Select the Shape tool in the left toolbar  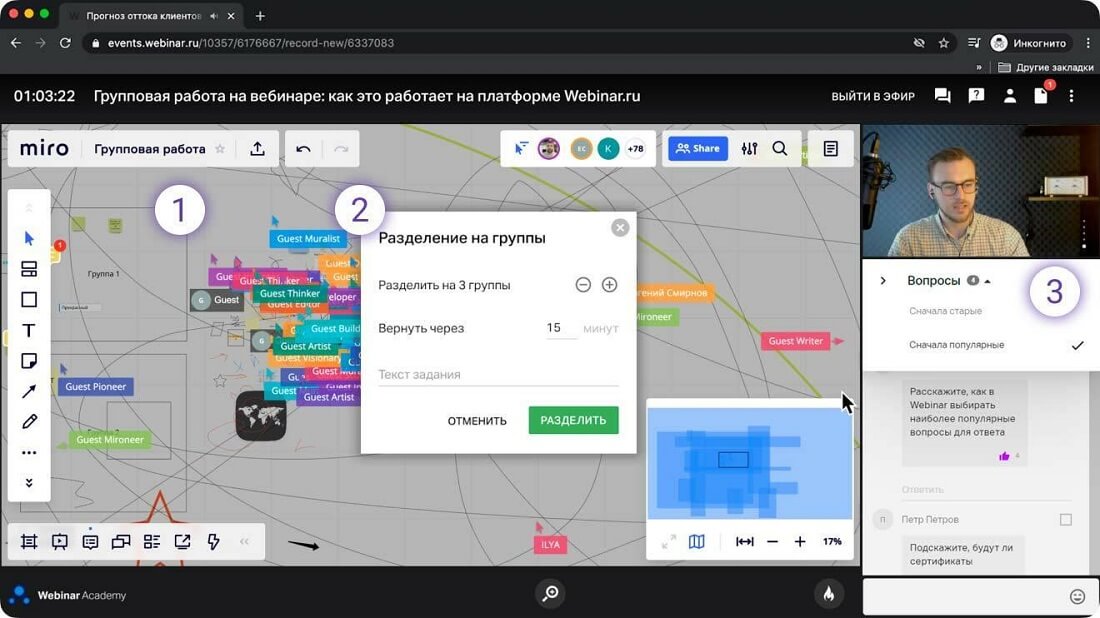click(28, 298)
